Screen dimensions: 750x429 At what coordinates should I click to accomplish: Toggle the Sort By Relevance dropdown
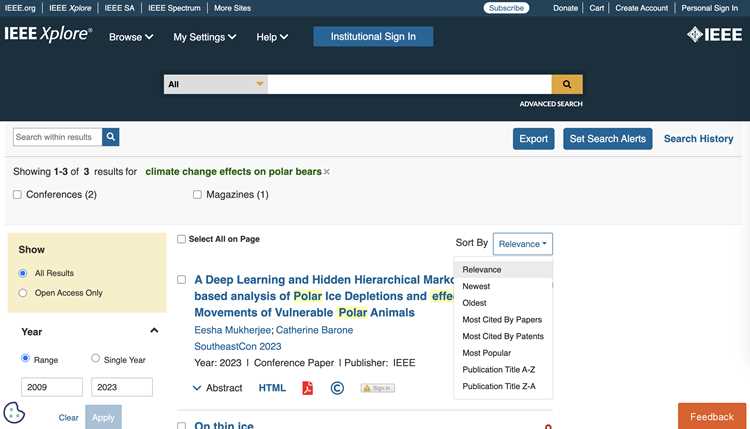pyautogui.click(x=522, y=244)
